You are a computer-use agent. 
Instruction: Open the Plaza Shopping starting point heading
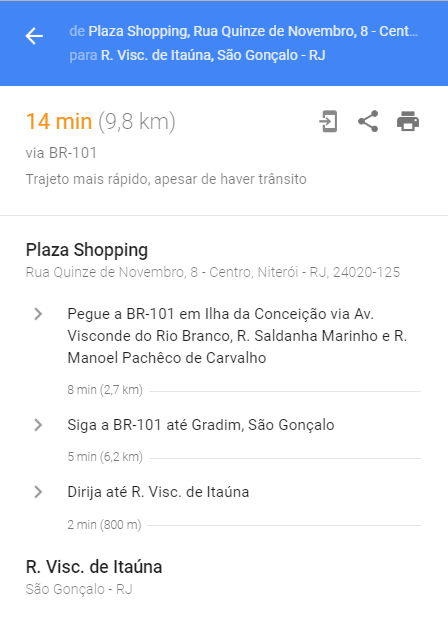[87, 250]
